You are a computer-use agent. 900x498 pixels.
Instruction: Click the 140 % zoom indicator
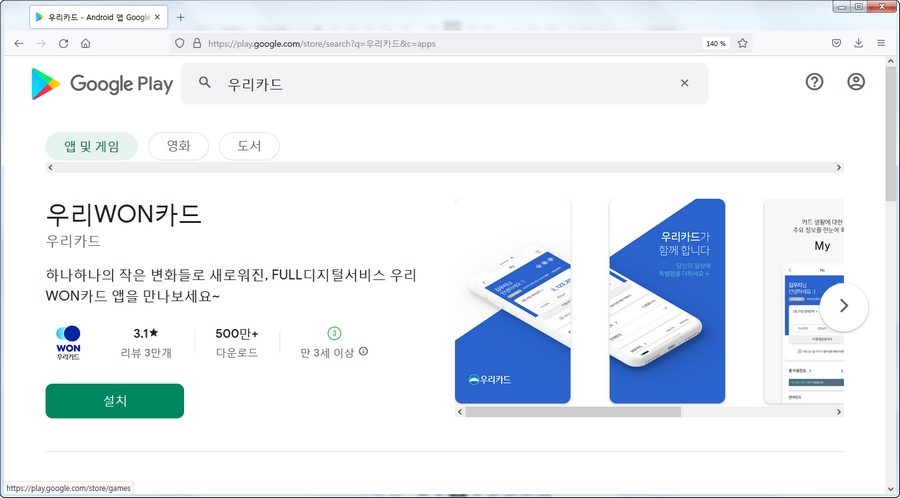[716, 44]
